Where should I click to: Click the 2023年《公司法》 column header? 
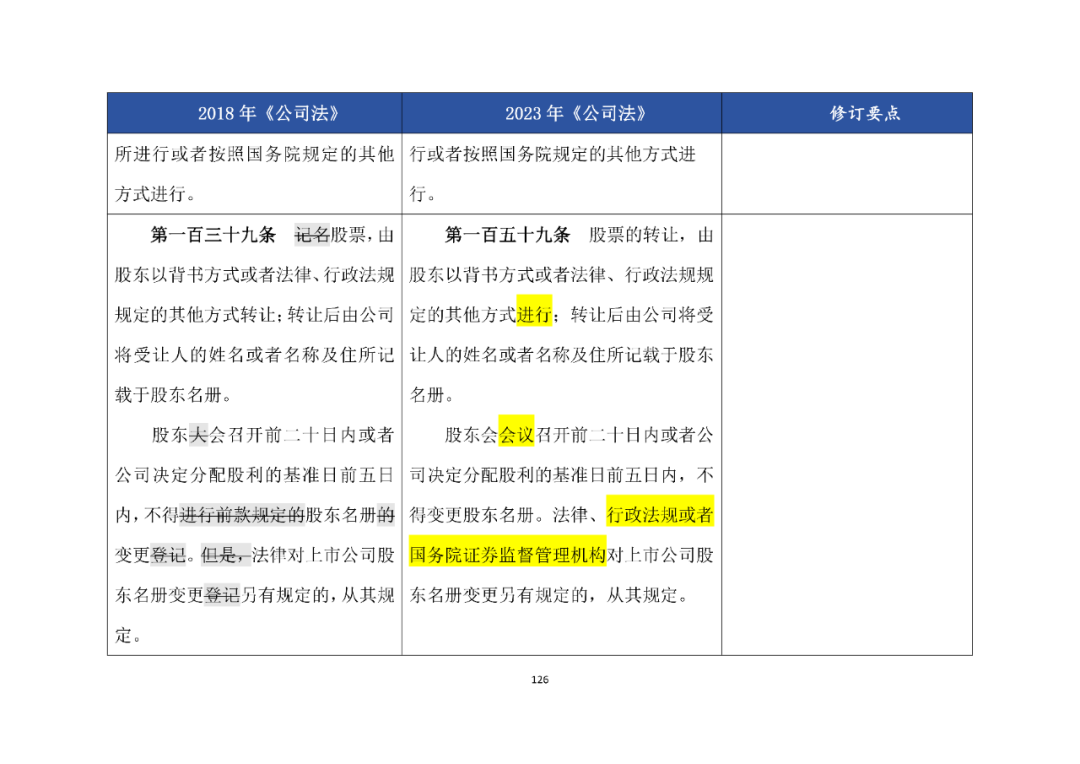561,113
